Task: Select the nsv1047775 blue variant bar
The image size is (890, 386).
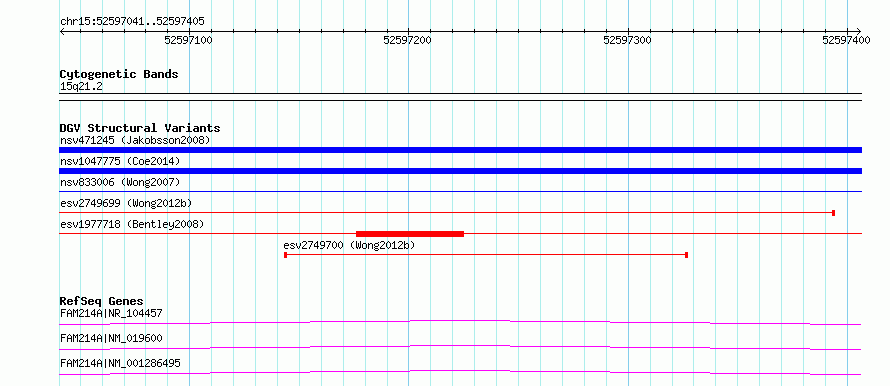Action: 460,171
